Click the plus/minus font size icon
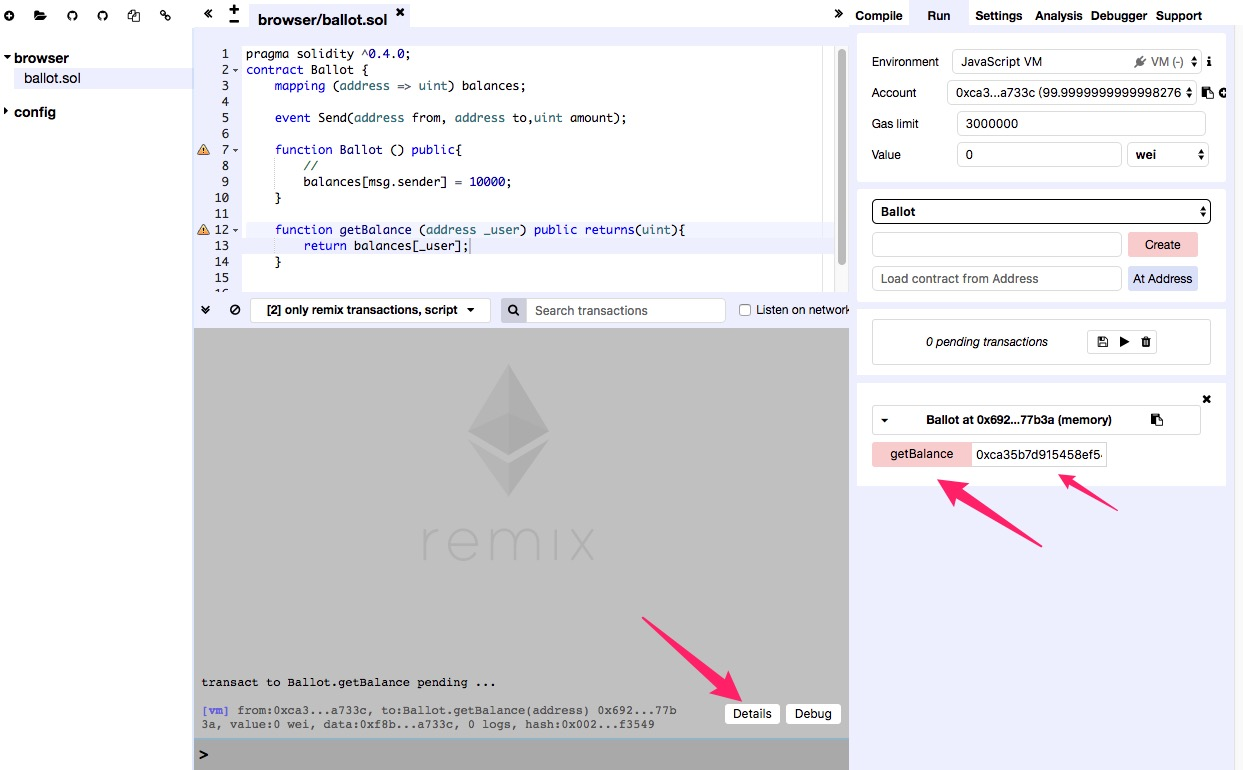Viewport: 1243px width, 770px height. click(x=234, y=13)
